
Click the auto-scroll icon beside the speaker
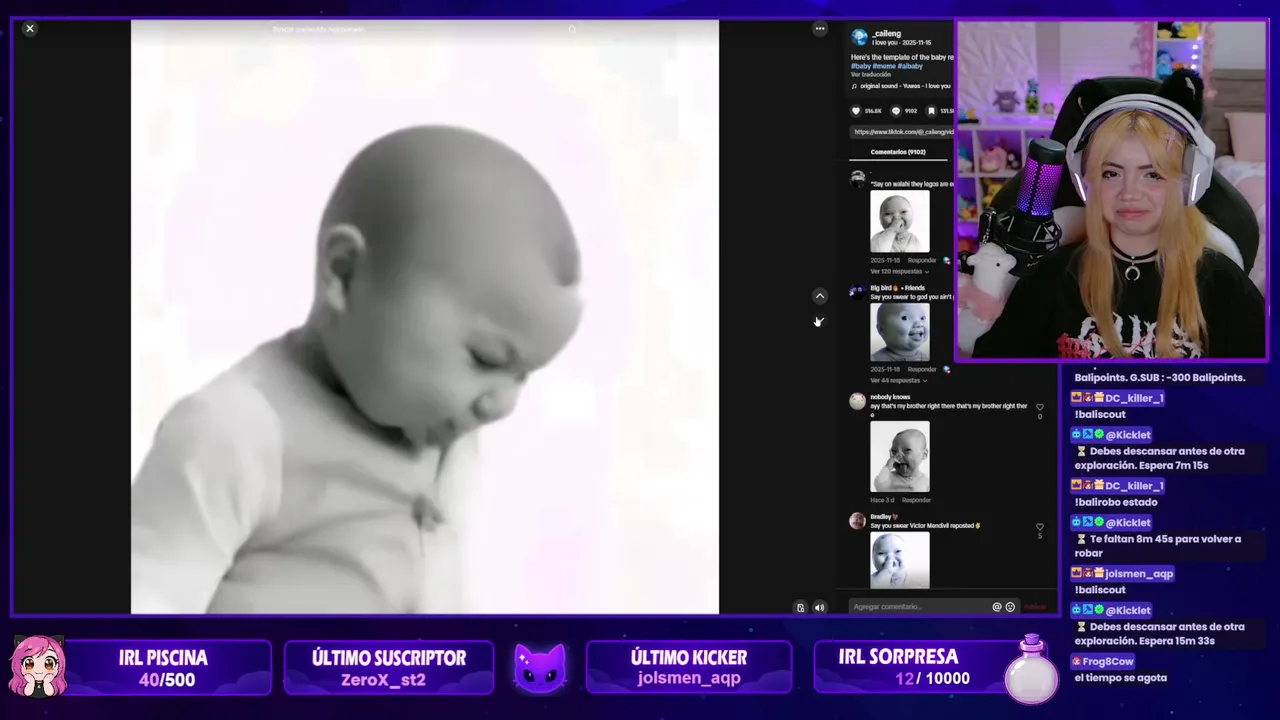tap(801, 607)
